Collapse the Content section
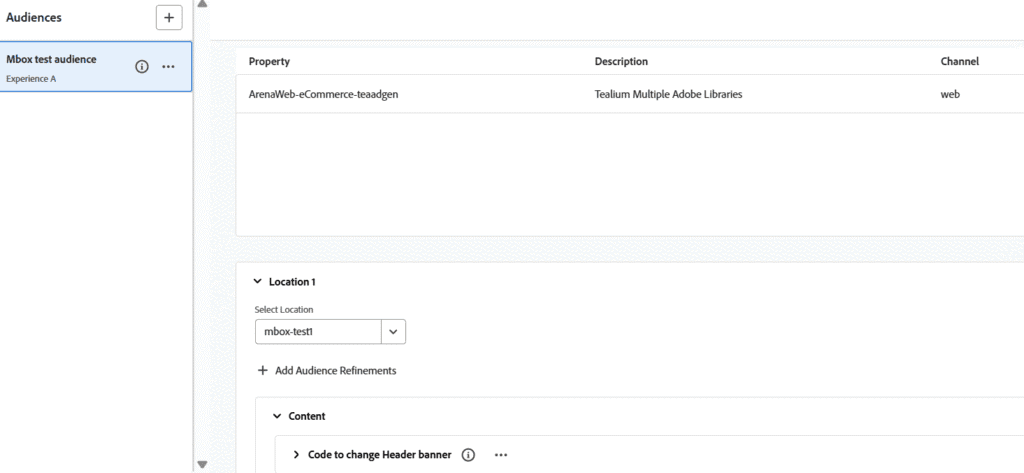This screenshot has height=473, width=1024. pos(277,416)
